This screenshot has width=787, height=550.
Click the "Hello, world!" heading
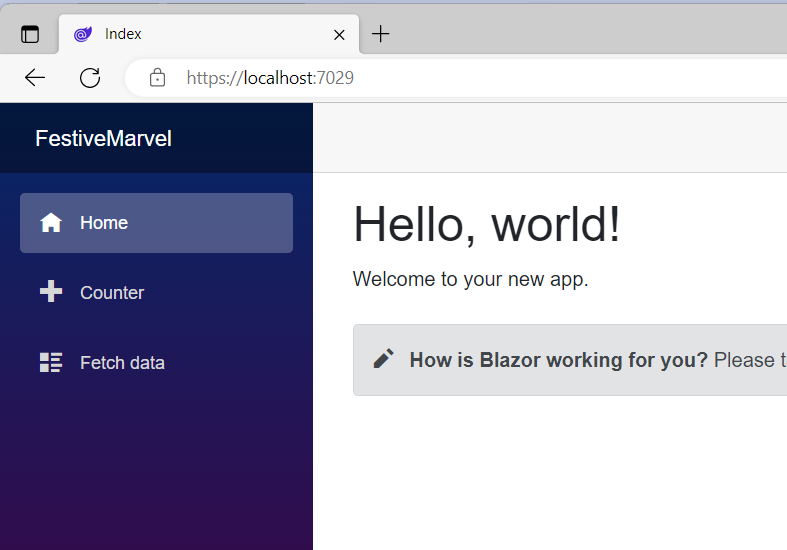(x=487, y=223)
